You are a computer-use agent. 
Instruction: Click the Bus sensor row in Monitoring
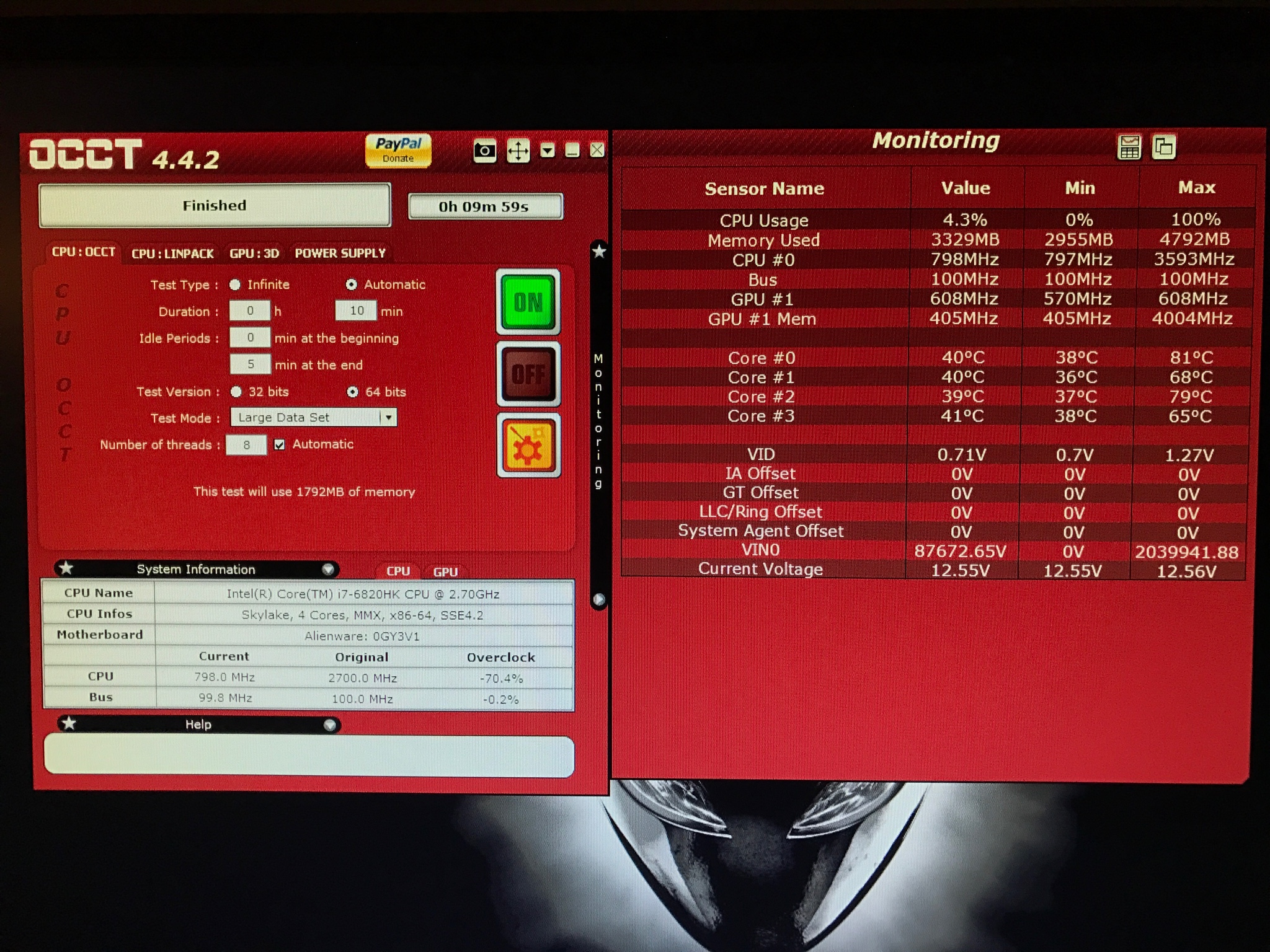tap(937, 280)
